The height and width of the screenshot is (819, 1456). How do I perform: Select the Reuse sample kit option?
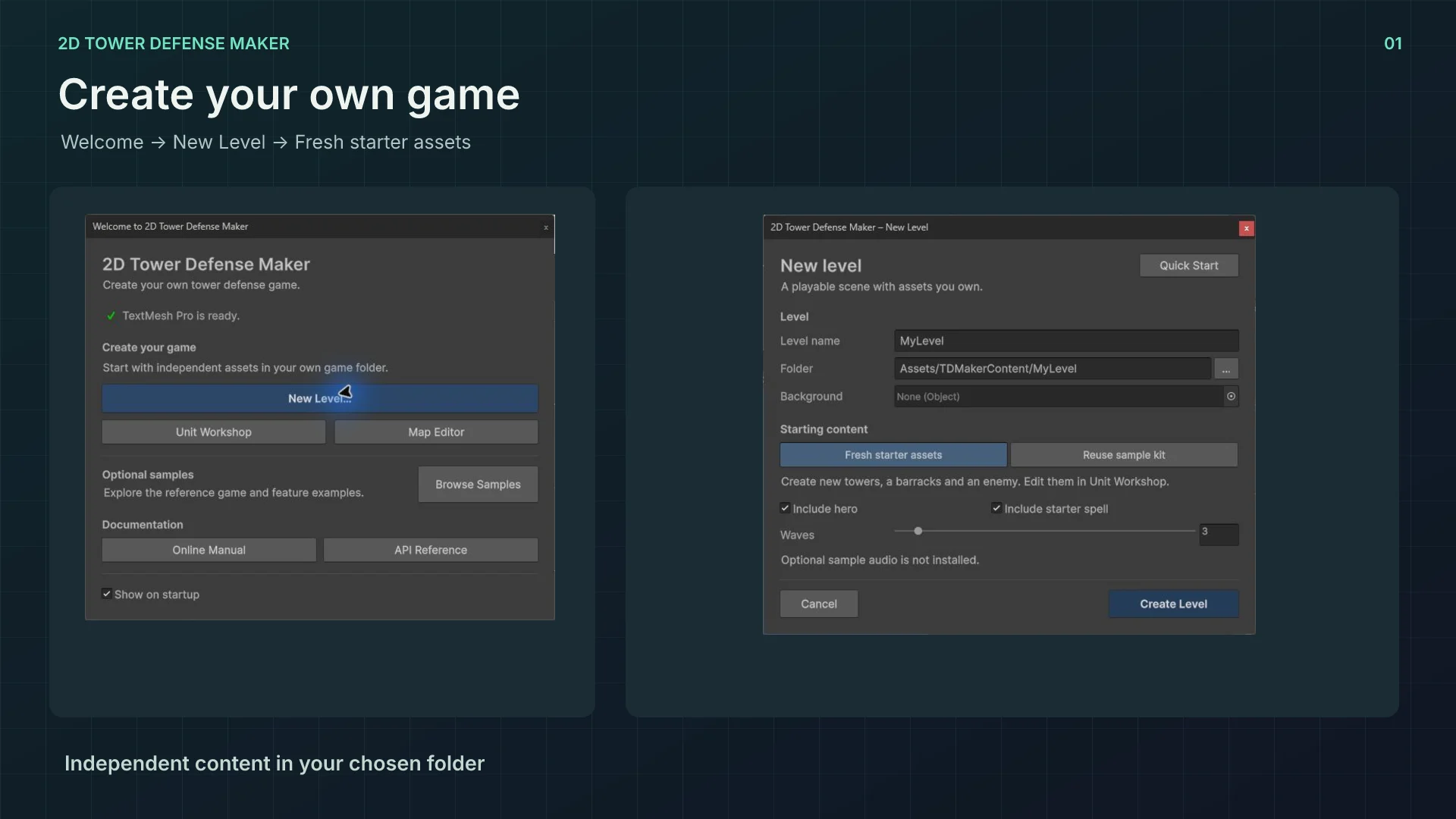1124,455
